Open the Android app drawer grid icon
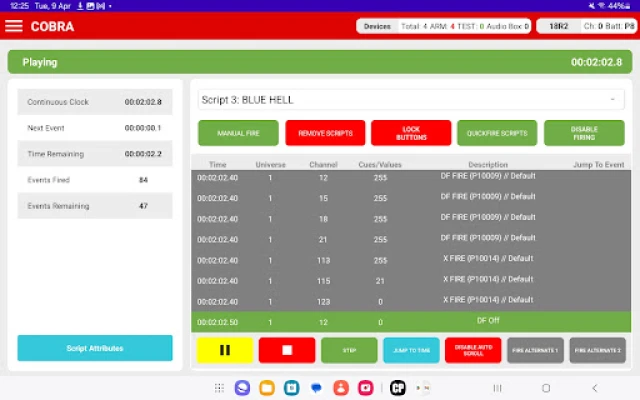This screenshot has width=640, height=400. tap(219, 387)
